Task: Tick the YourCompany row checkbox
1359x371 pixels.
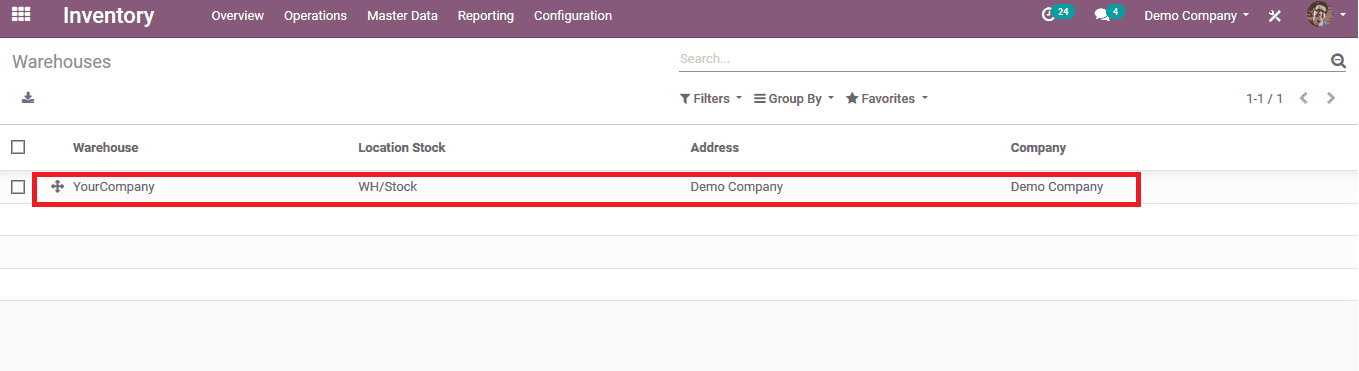Action: tap(18, 187)
